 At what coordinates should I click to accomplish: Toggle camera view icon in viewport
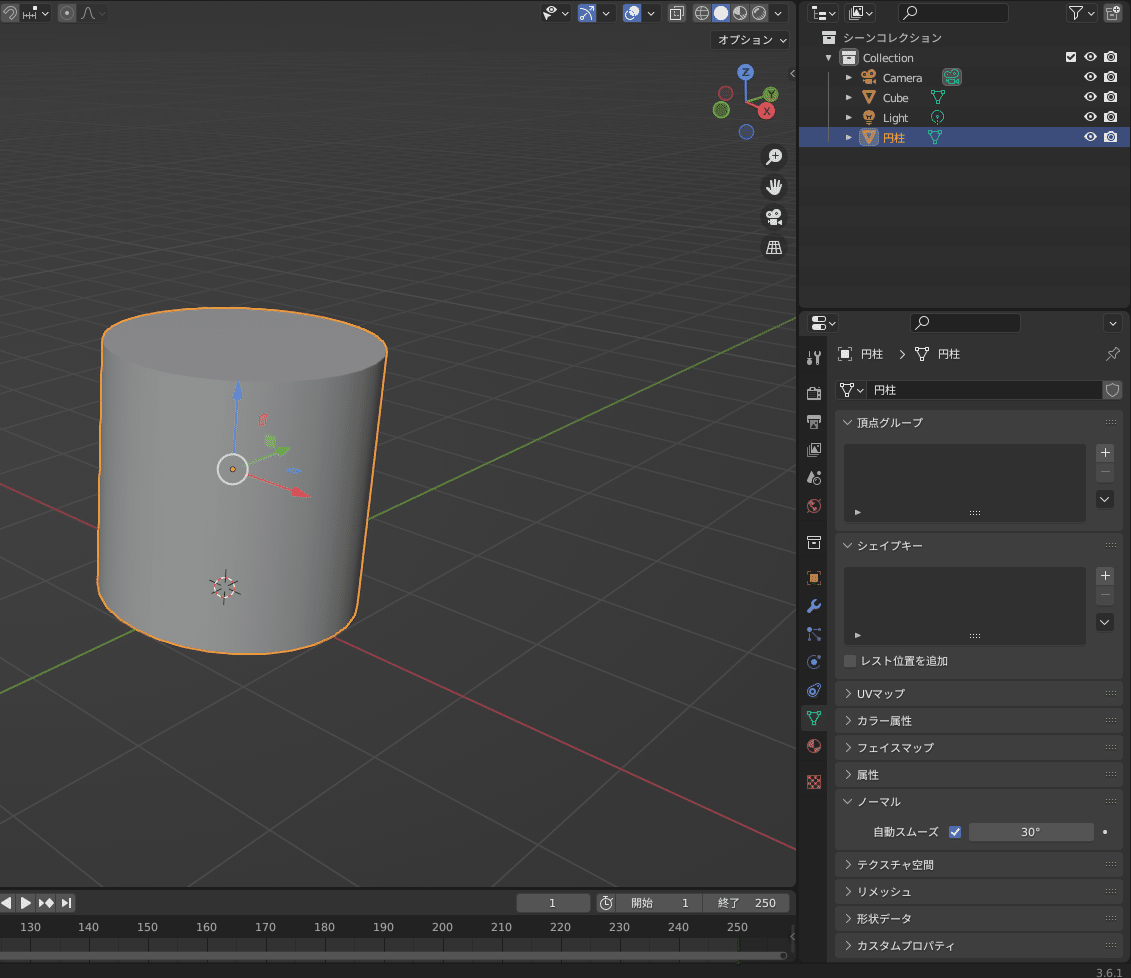click(x=773, y=217)
